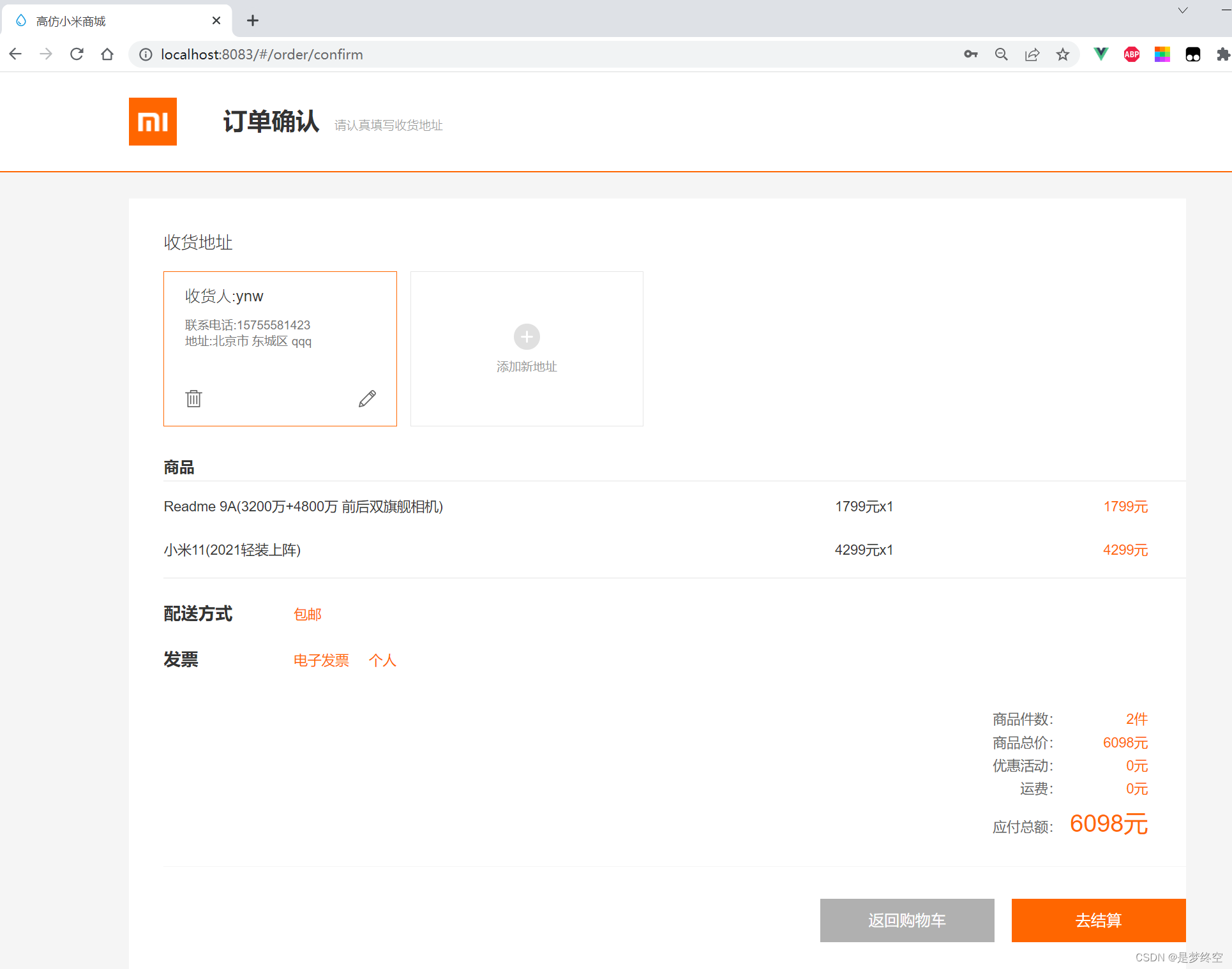Select the ynw shipping address card
1232x969 pixels.
tap(280, 349)
